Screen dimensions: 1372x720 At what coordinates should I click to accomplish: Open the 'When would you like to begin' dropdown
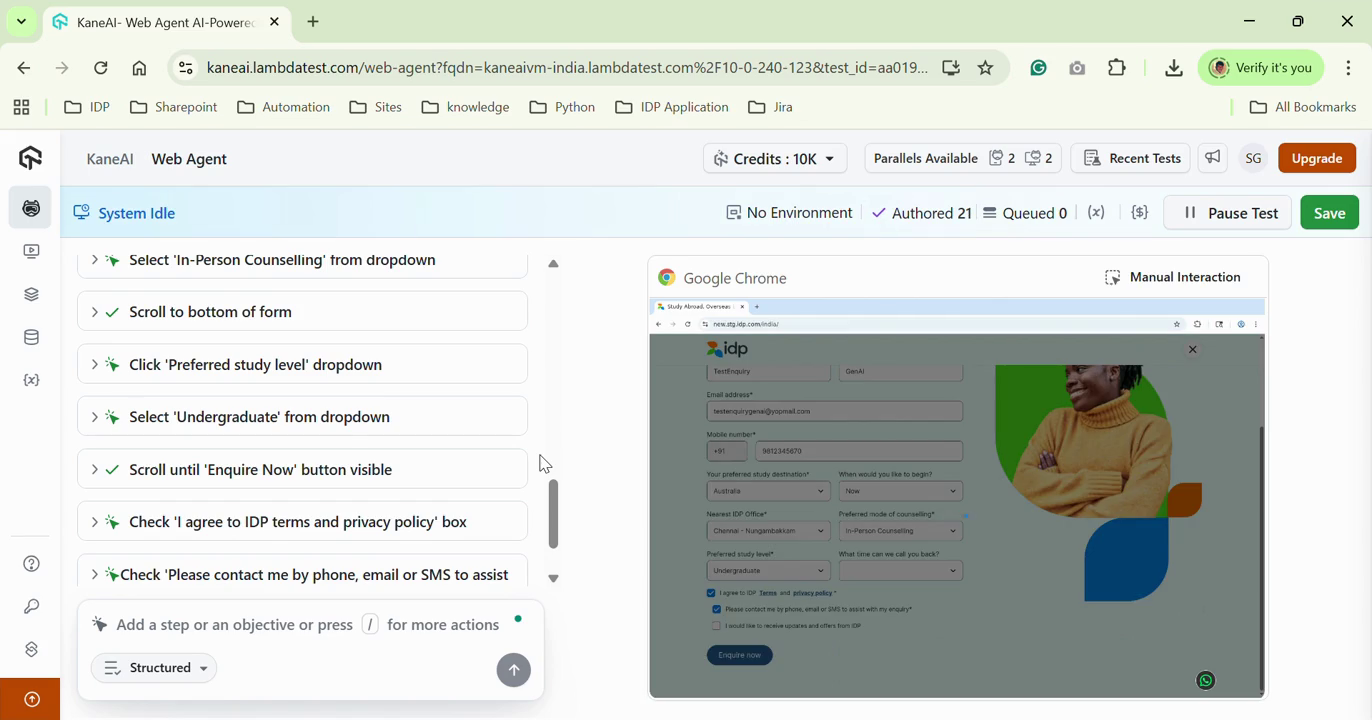pos(900,491)
